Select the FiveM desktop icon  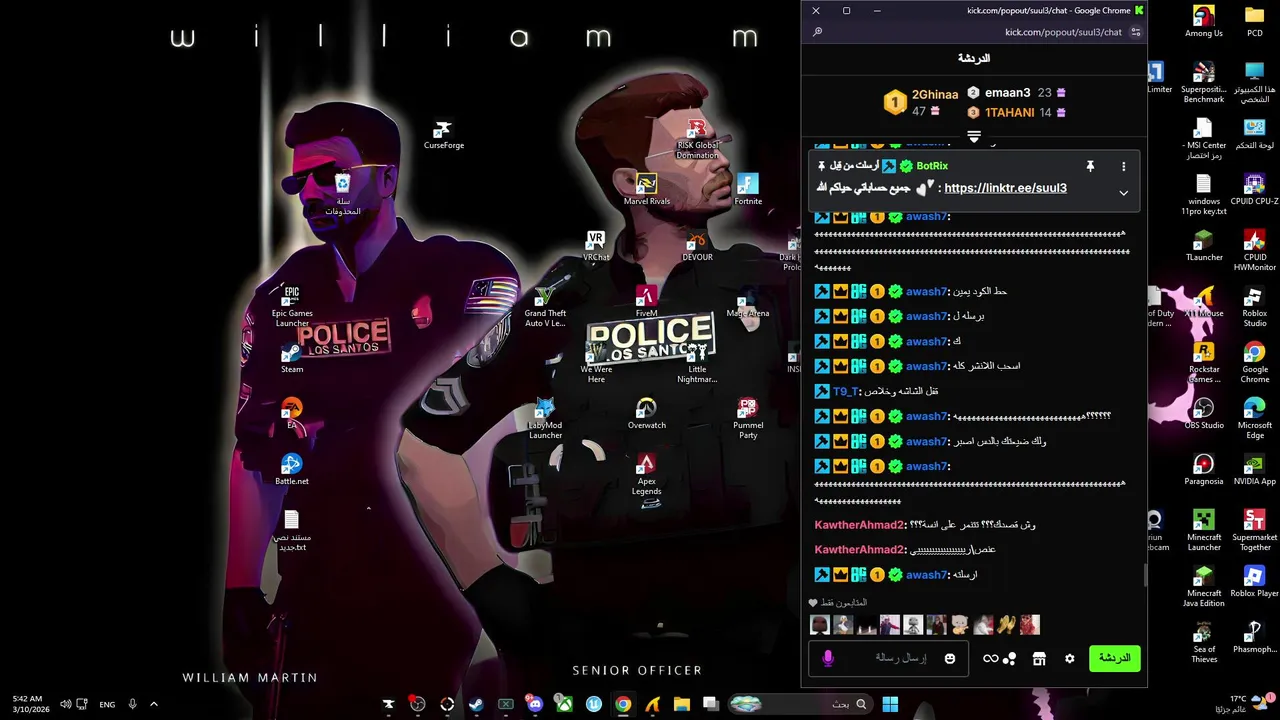point(647,302)
